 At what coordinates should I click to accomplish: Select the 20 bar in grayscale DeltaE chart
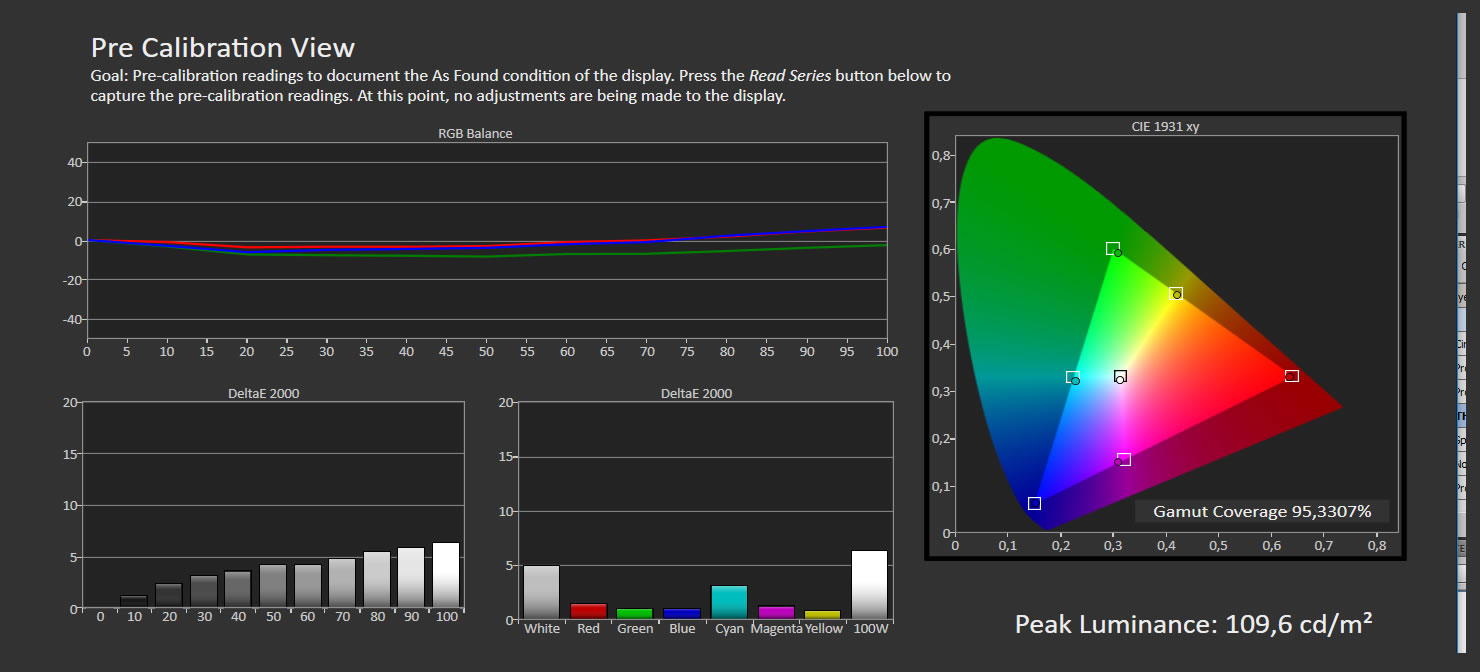[169, 595]
